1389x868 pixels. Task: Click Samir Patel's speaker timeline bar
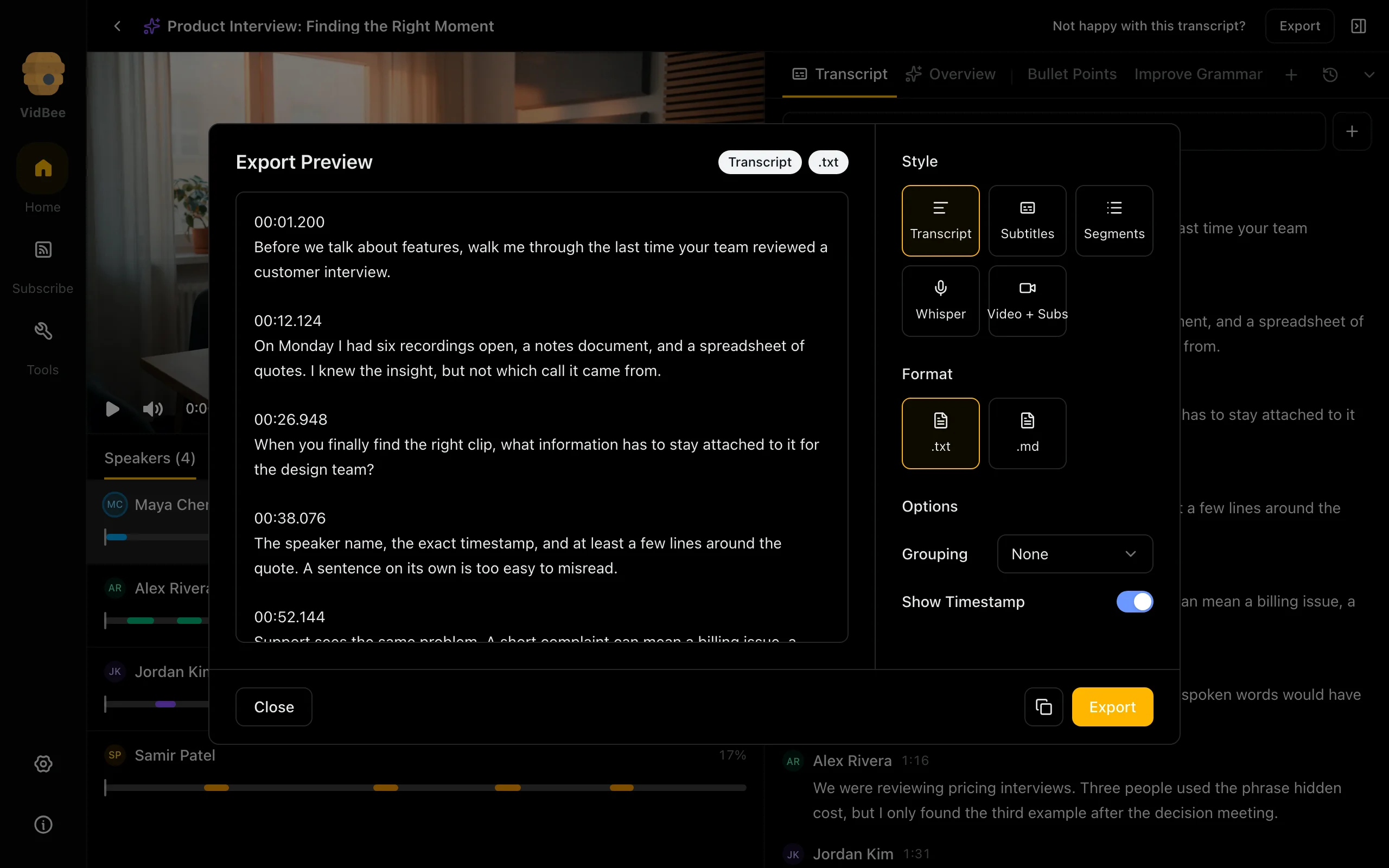pos(425,788)
